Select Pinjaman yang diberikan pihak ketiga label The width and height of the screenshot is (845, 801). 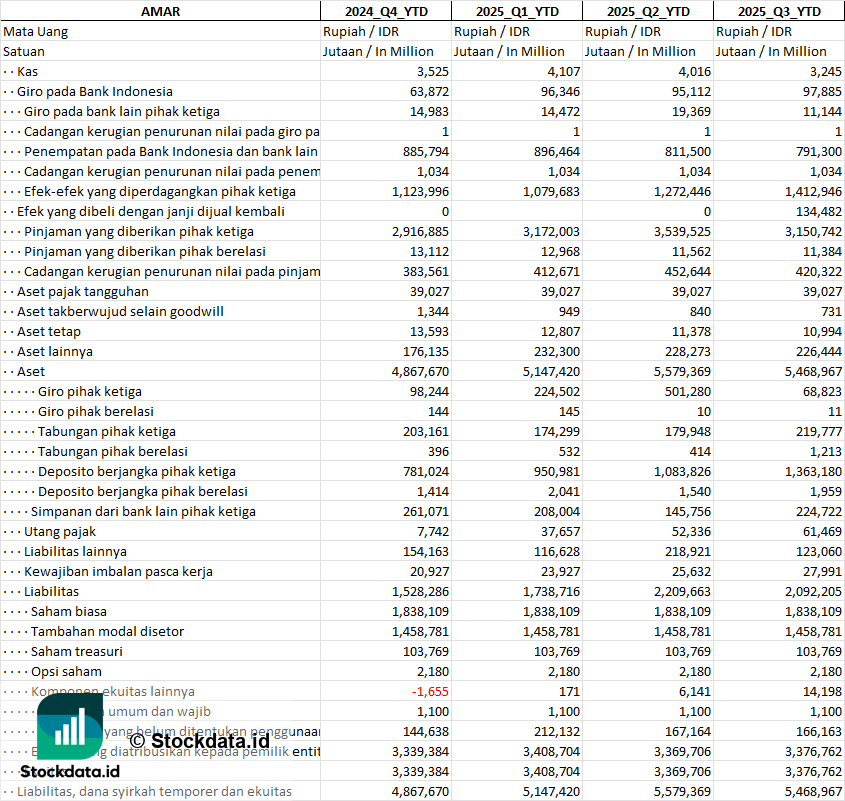click(x=138, y=231)
